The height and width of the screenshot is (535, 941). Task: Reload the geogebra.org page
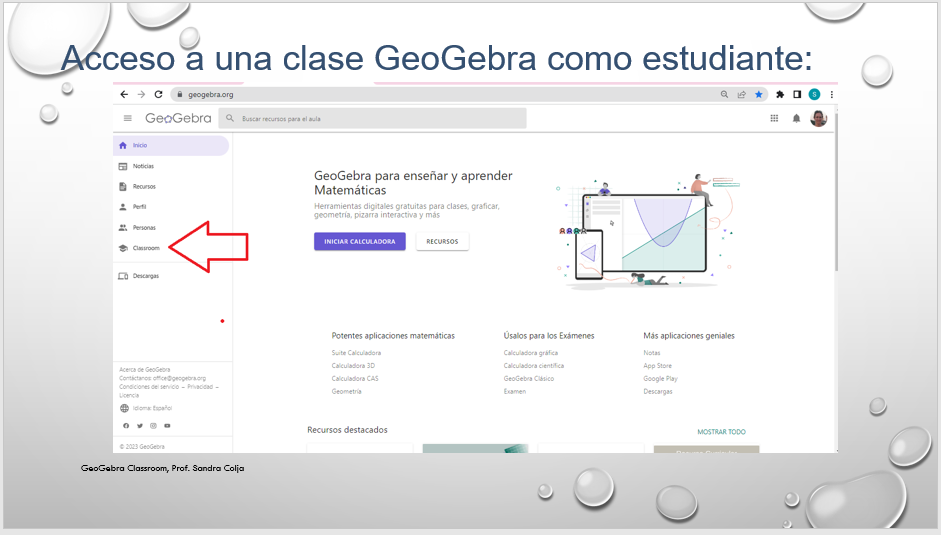[x=158, y=94]
